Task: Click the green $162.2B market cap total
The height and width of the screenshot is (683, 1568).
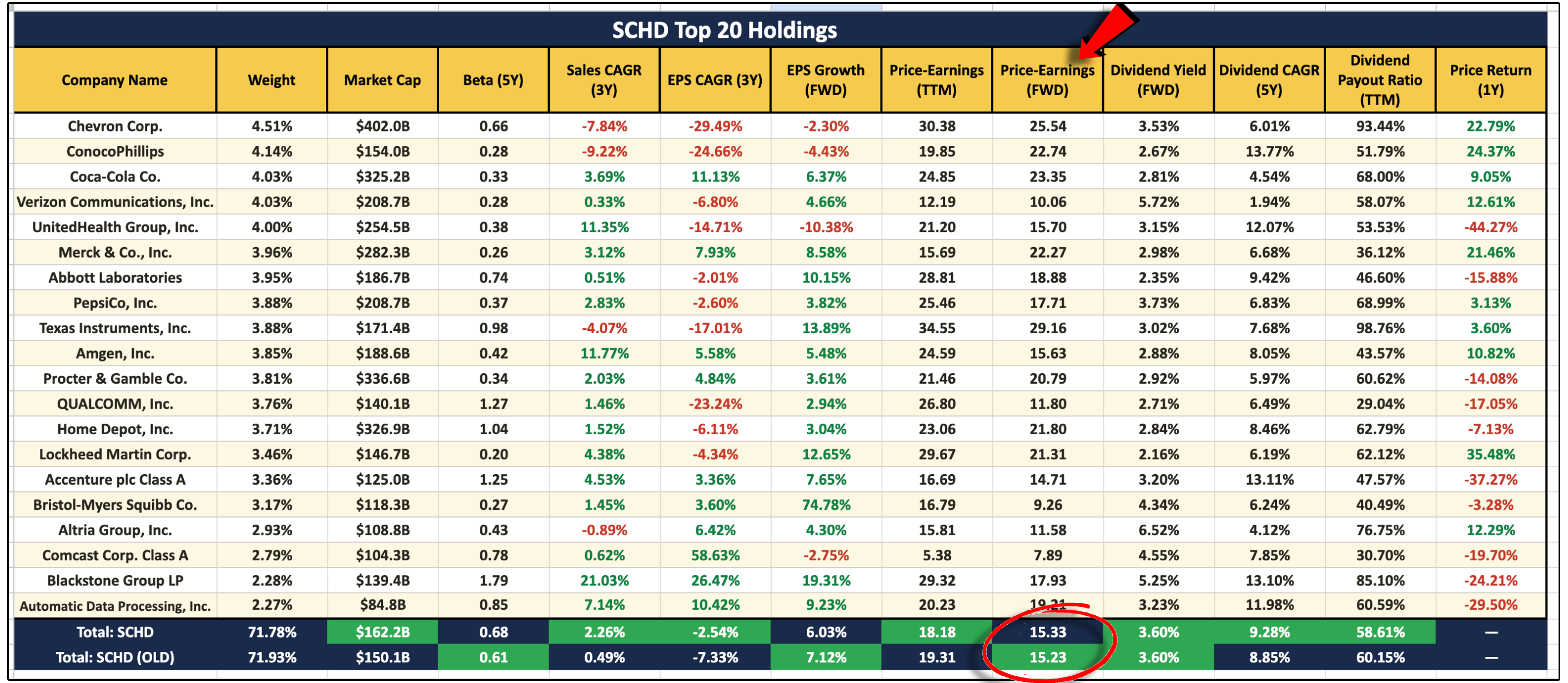Action: point(382,632)
